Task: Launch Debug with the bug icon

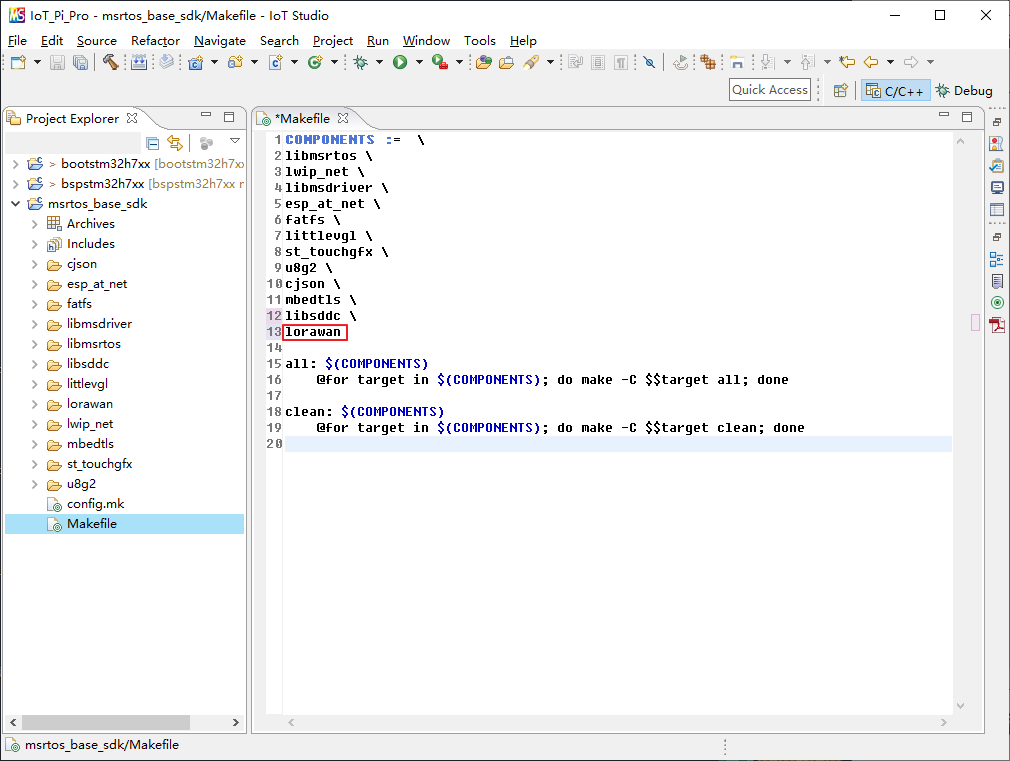Action: 361,62
